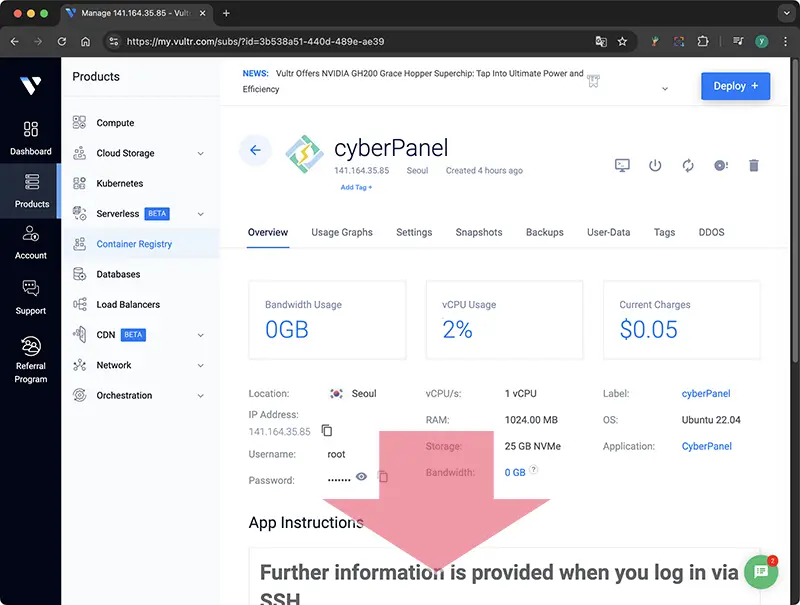This screenshot has width=800, height=605.
Task: Click Add Tag + link
Action: (x=356, y=187)
